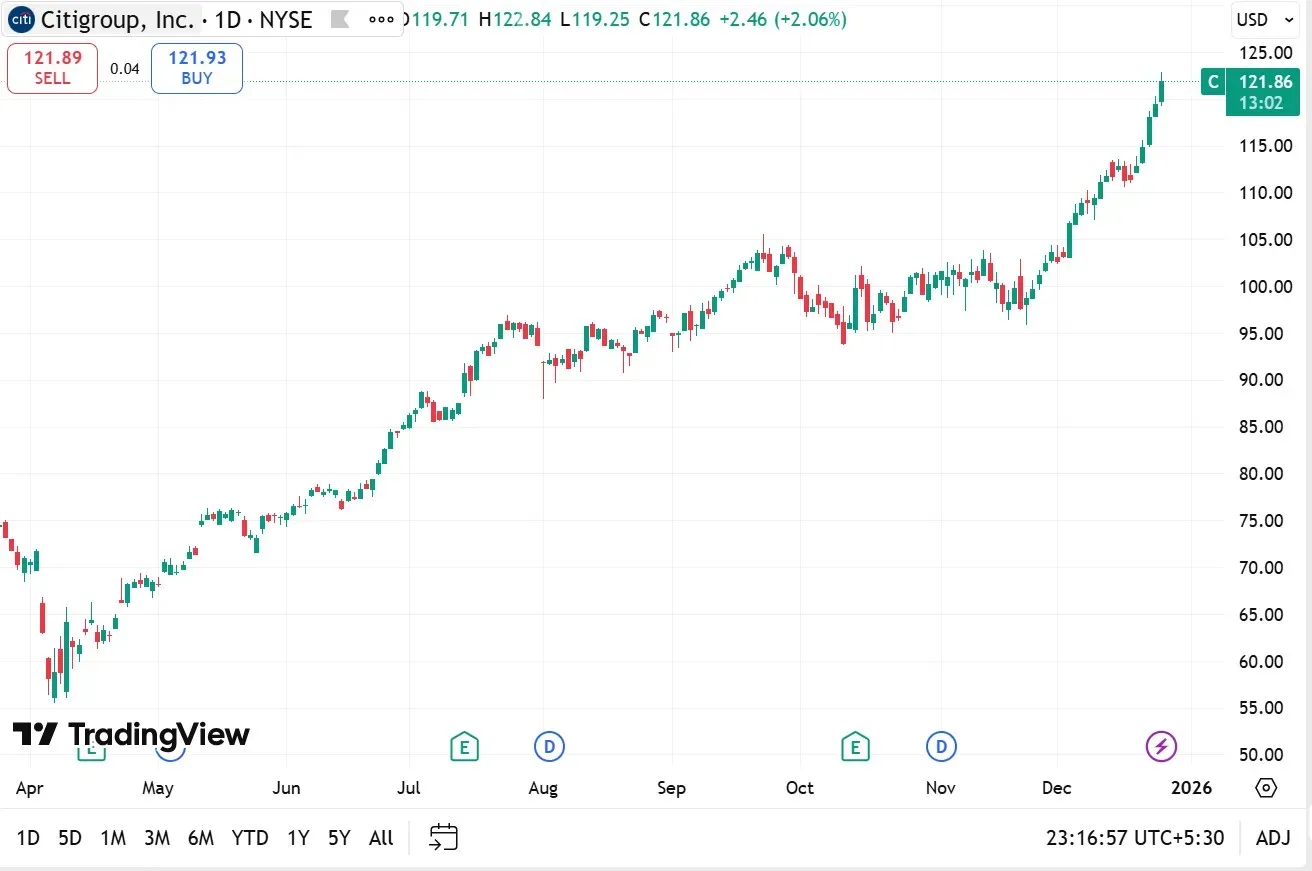
Task: Click the November dividends D icon
Action: [x=940, y=746]
